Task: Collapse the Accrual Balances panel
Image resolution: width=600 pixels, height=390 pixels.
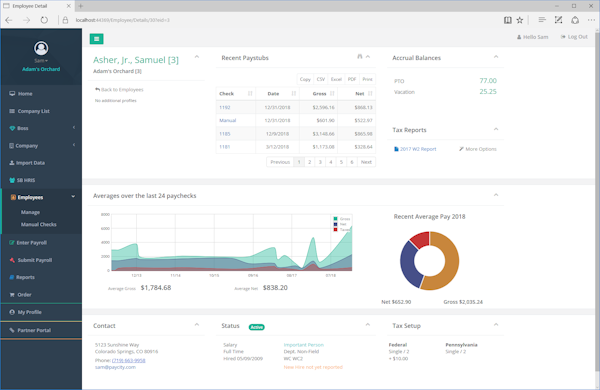Action: pyautogui.click(x=496, y=57)
